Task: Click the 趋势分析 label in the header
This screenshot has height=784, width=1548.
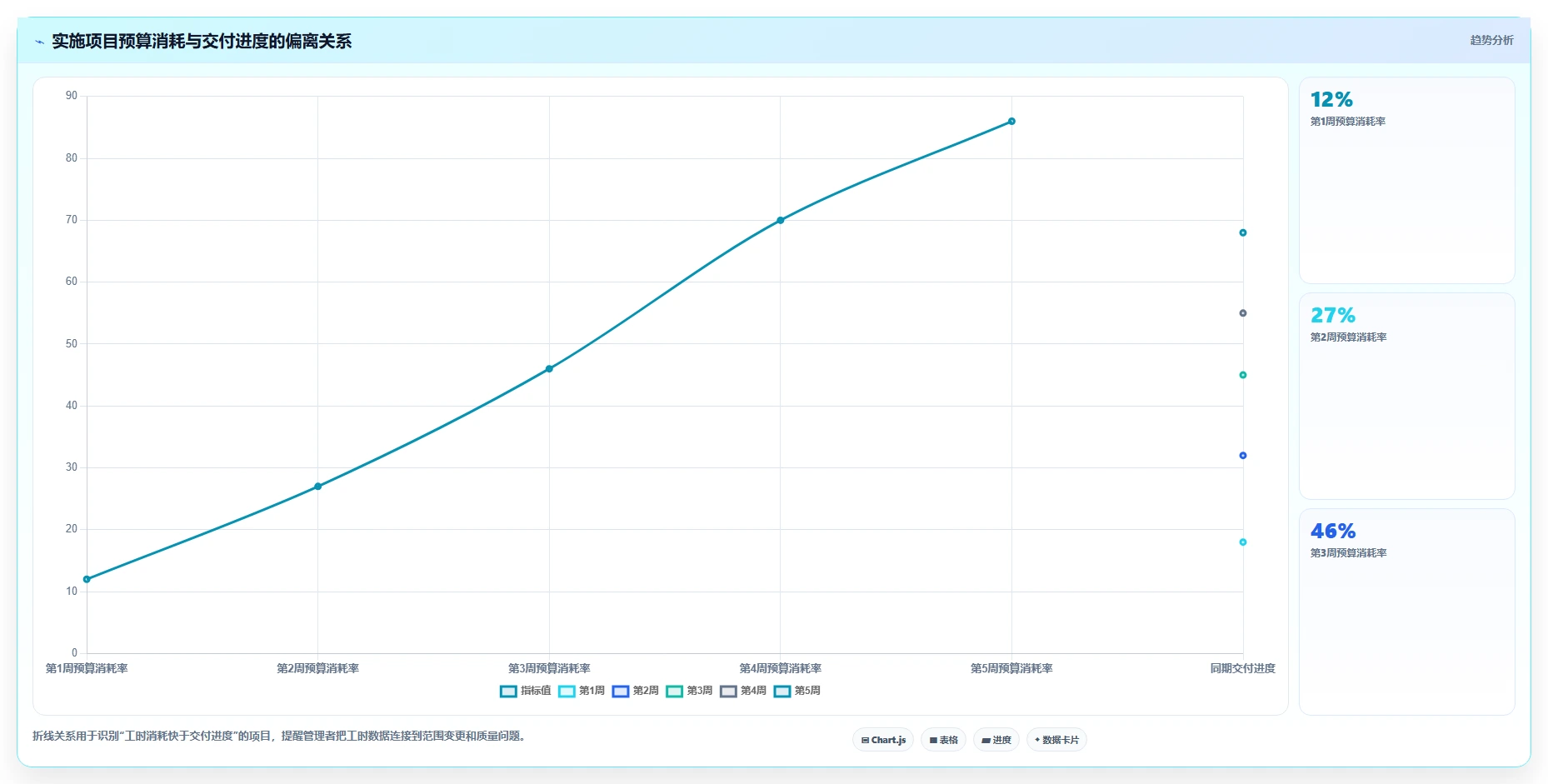Action: (x=1491, y=40)
